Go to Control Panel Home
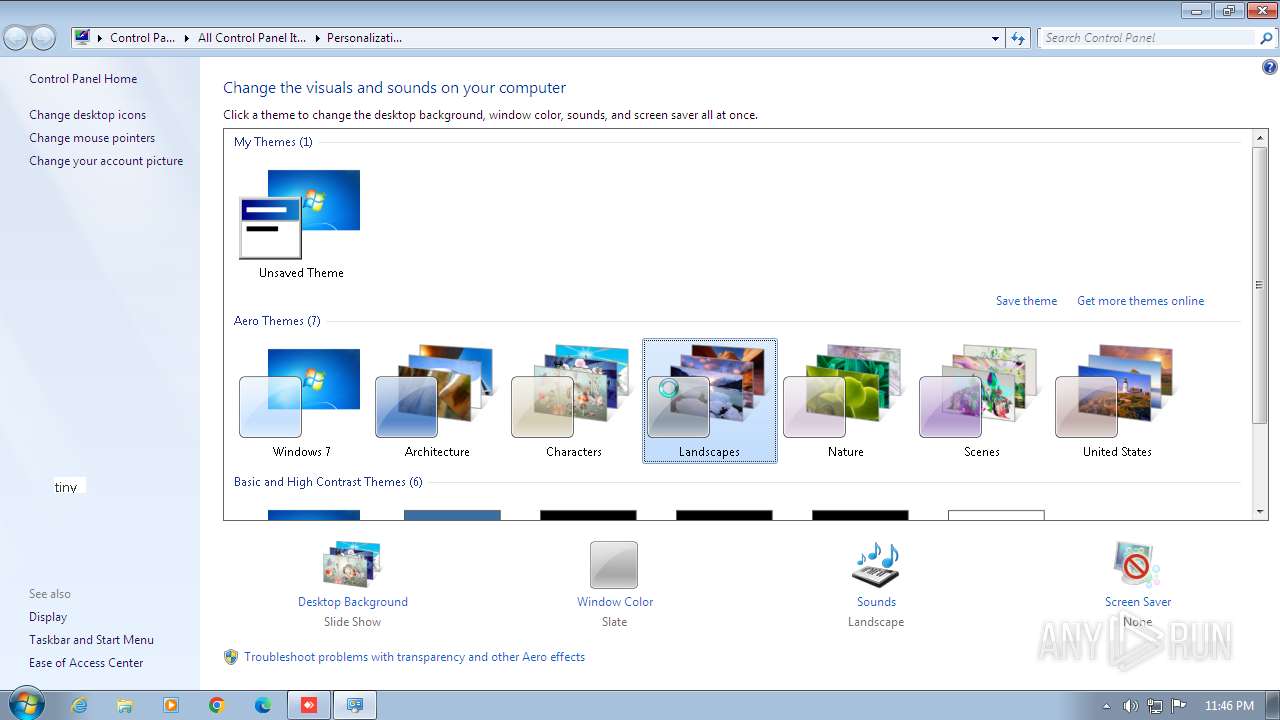The height and width of the screenshot is (720, 1280). click(83, 79)
